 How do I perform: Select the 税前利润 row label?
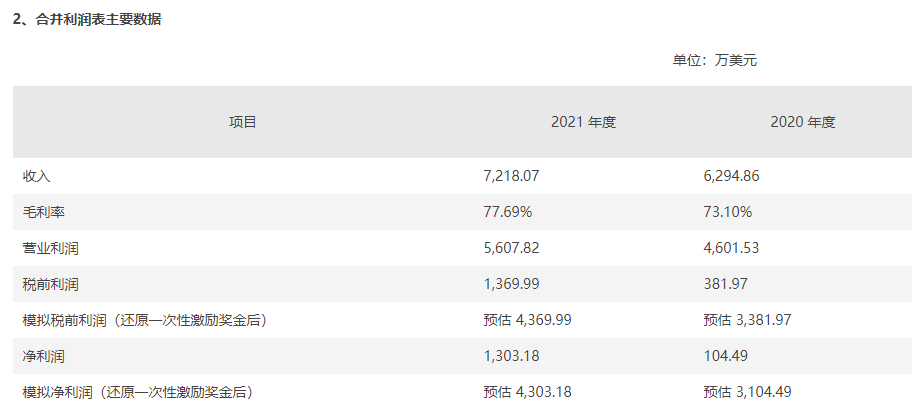pos(51,284)
